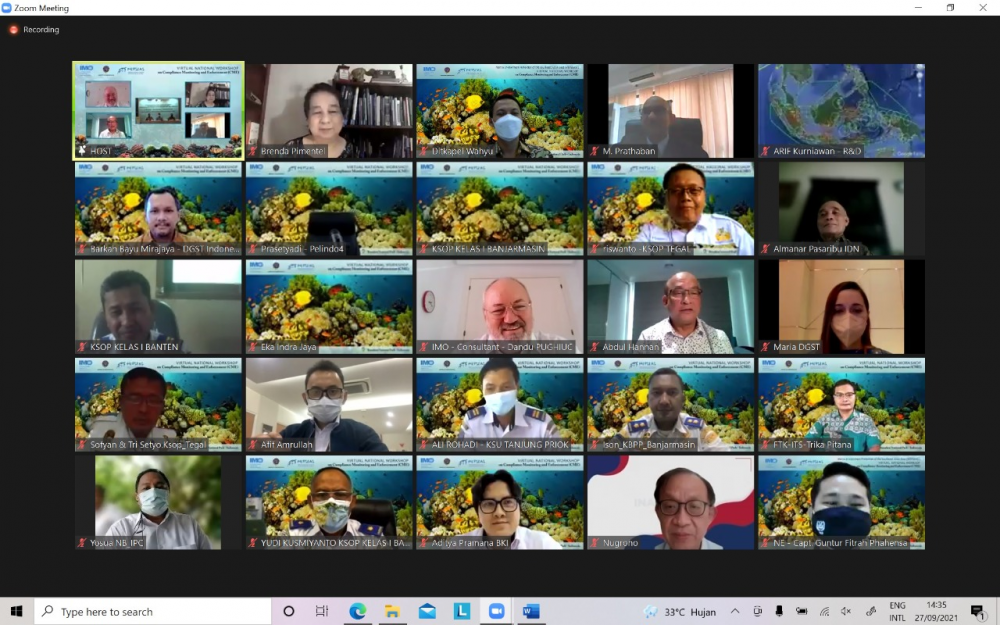The width and height of the screenshot is (1000, 625).
Task: Switch to Zoom via taskbar icon
Action: tap(496, 611)
